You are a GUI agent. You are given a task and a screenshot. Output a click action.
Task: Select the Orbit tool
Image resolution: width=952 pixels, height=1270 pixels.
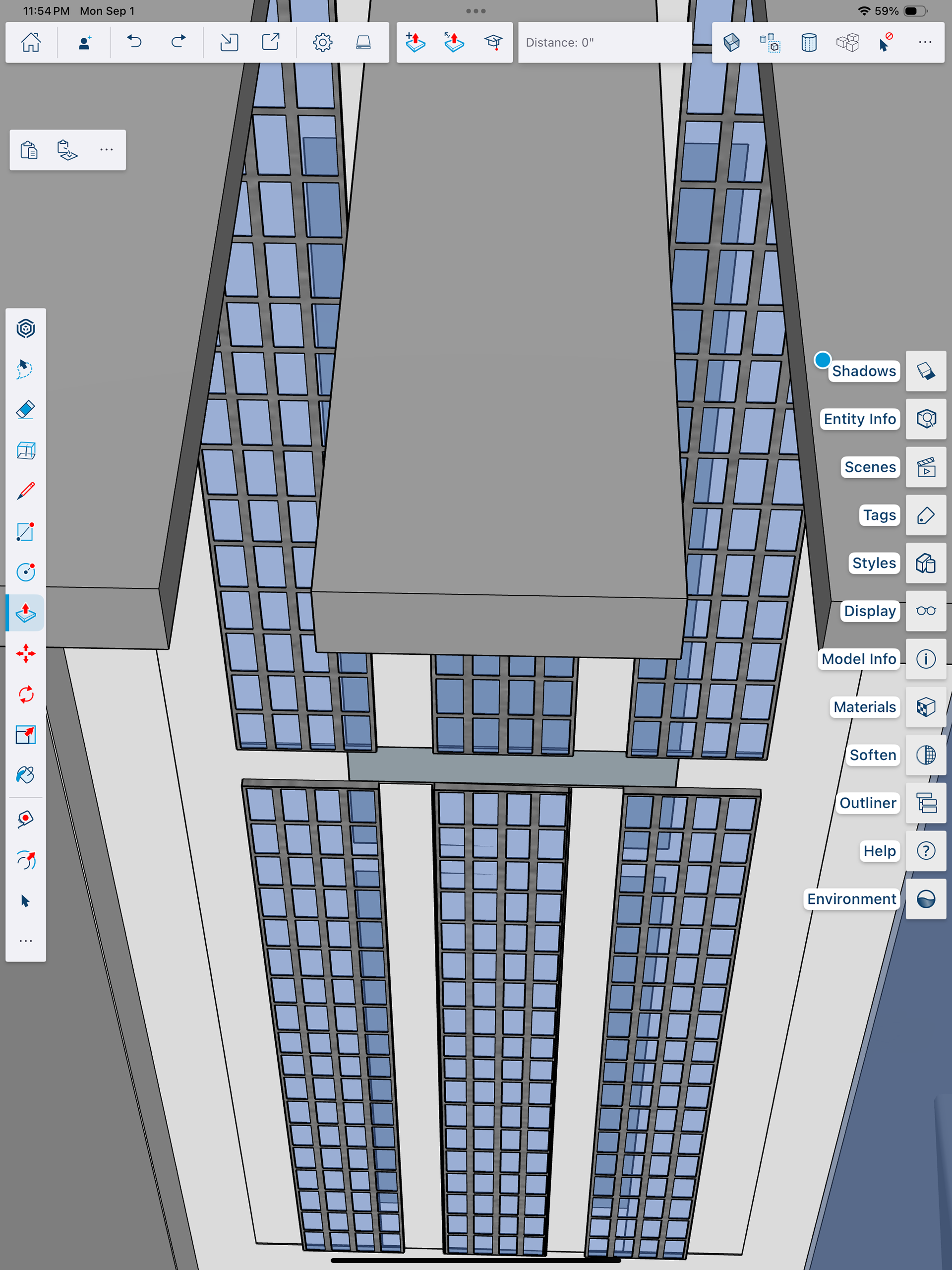(x=26, y=860)
